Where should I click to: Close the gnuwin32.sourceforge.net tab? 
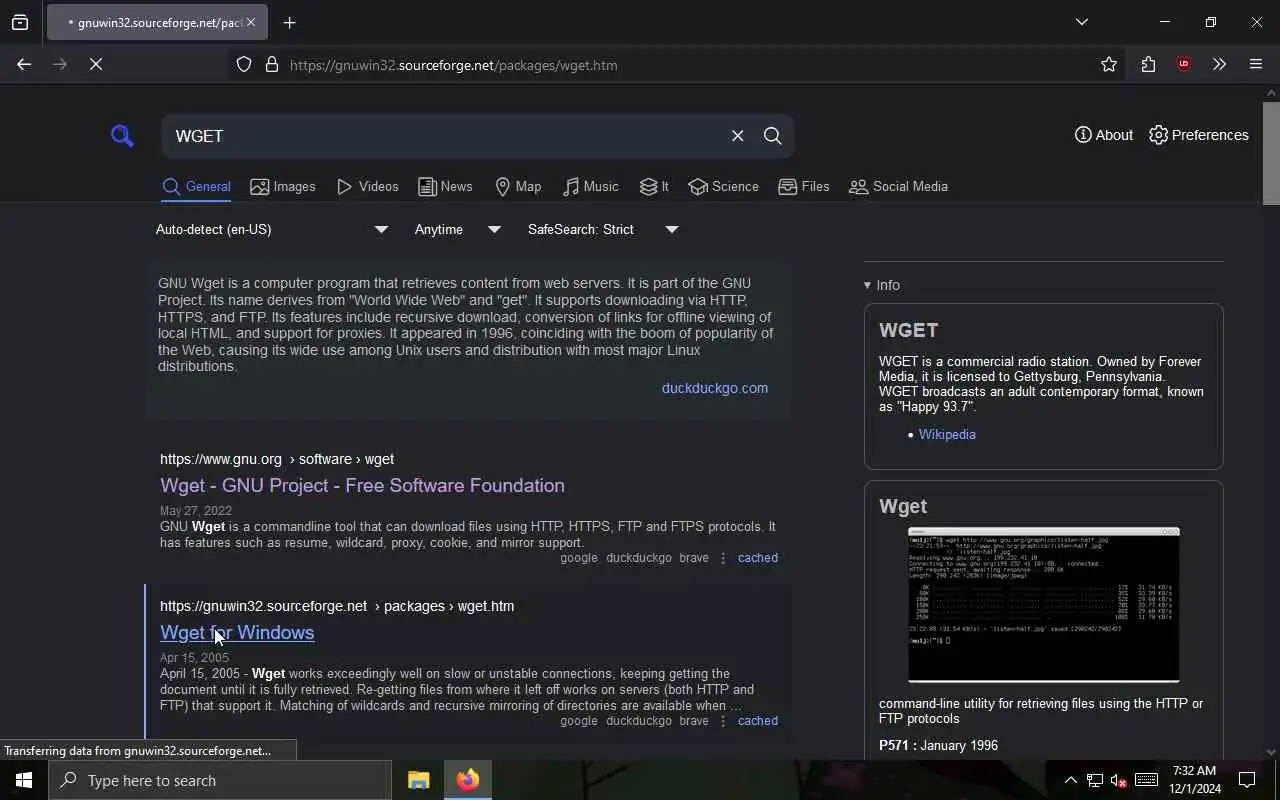251,22
